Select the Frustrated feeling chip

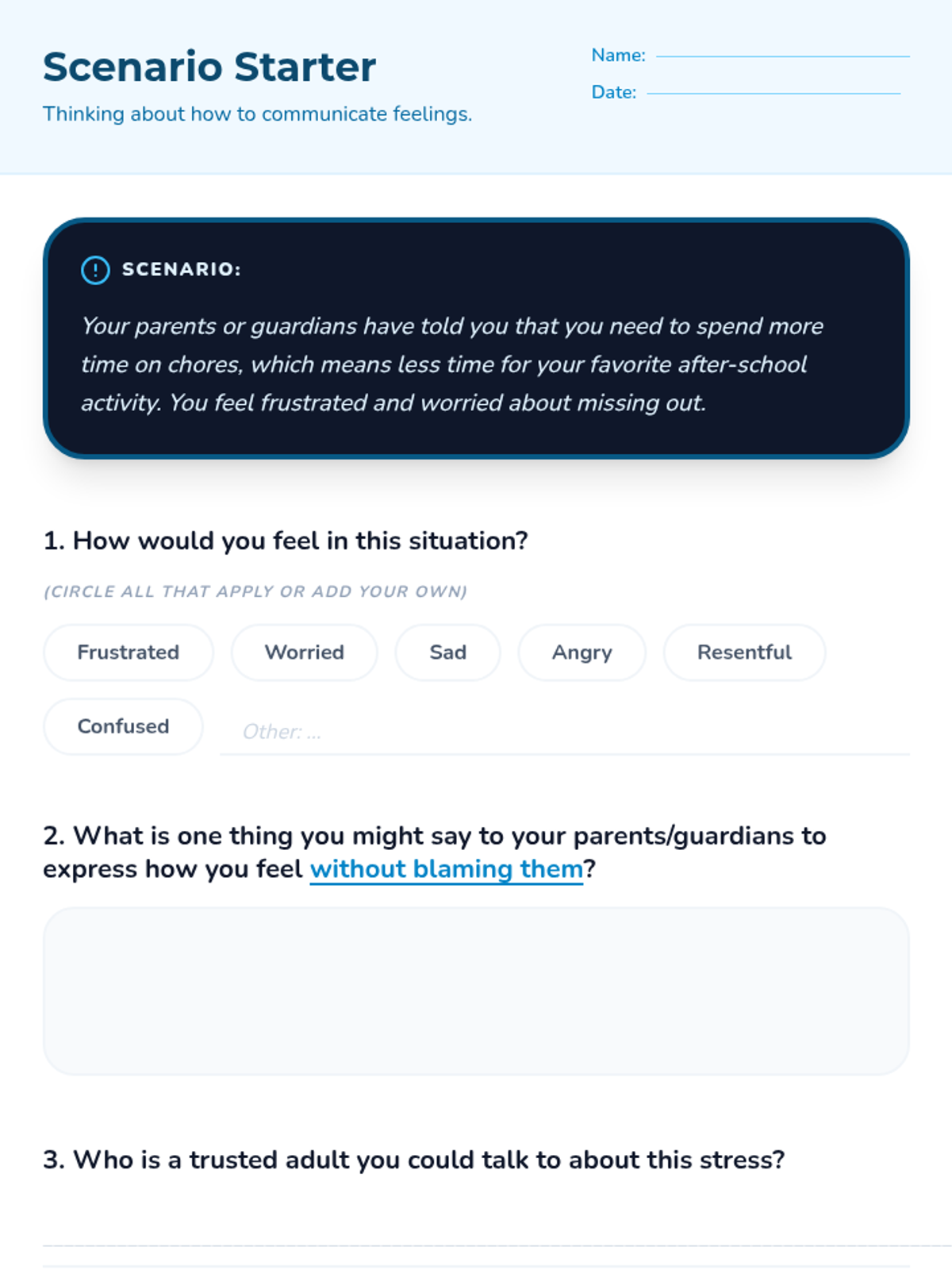pyautogui.click(x=129, y=652)
